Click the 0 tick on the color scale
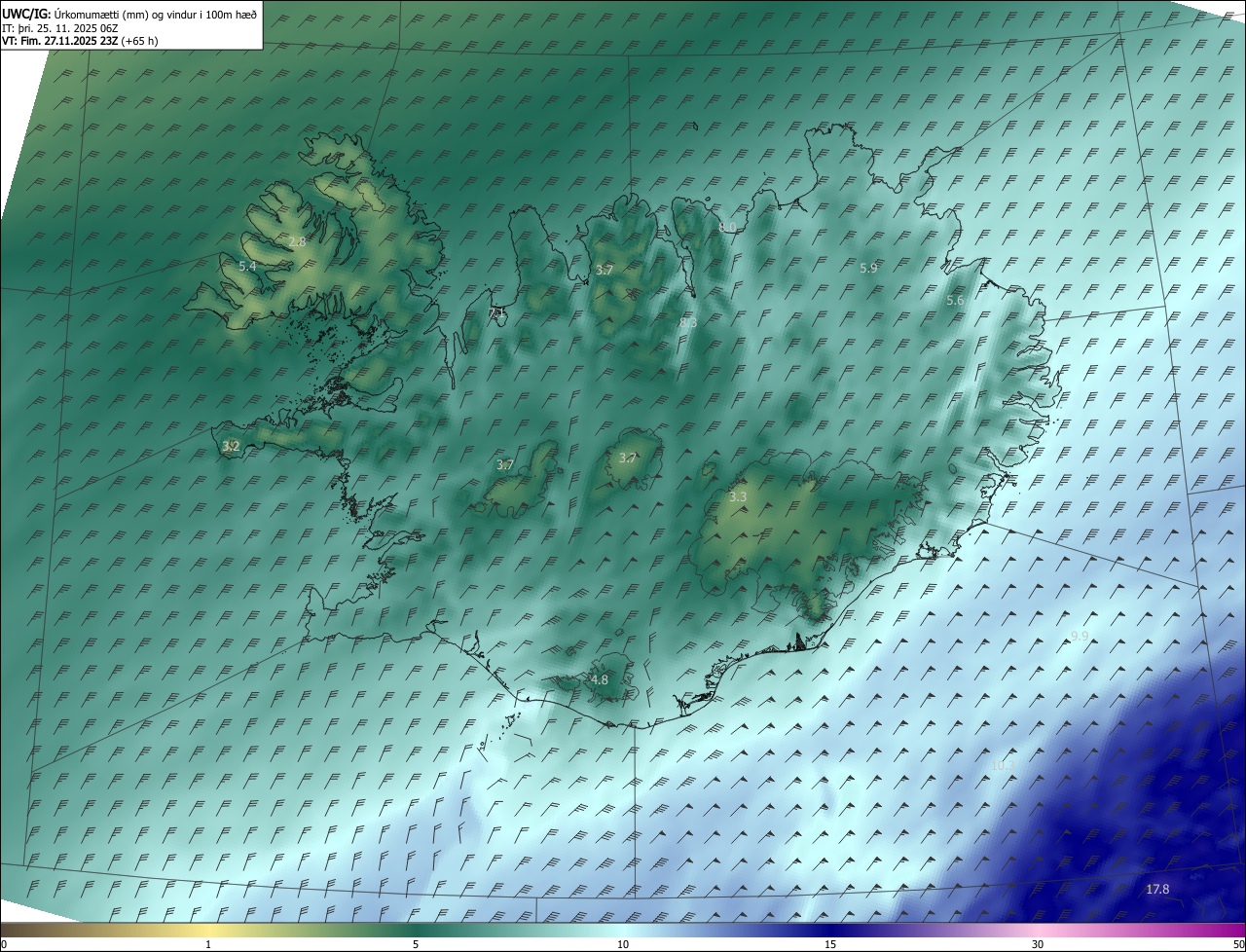 (4, 944)
